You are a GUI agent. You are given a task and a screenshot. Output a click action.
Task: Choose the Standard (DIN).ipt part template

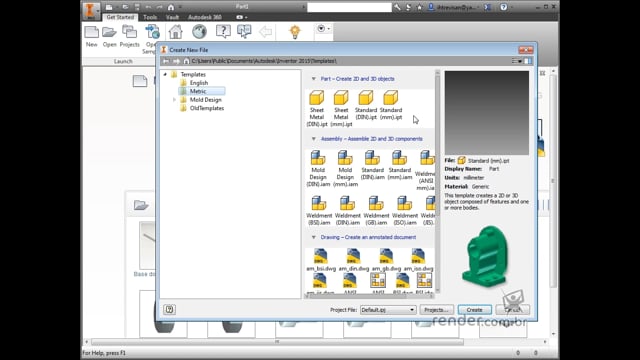point(366,105)
